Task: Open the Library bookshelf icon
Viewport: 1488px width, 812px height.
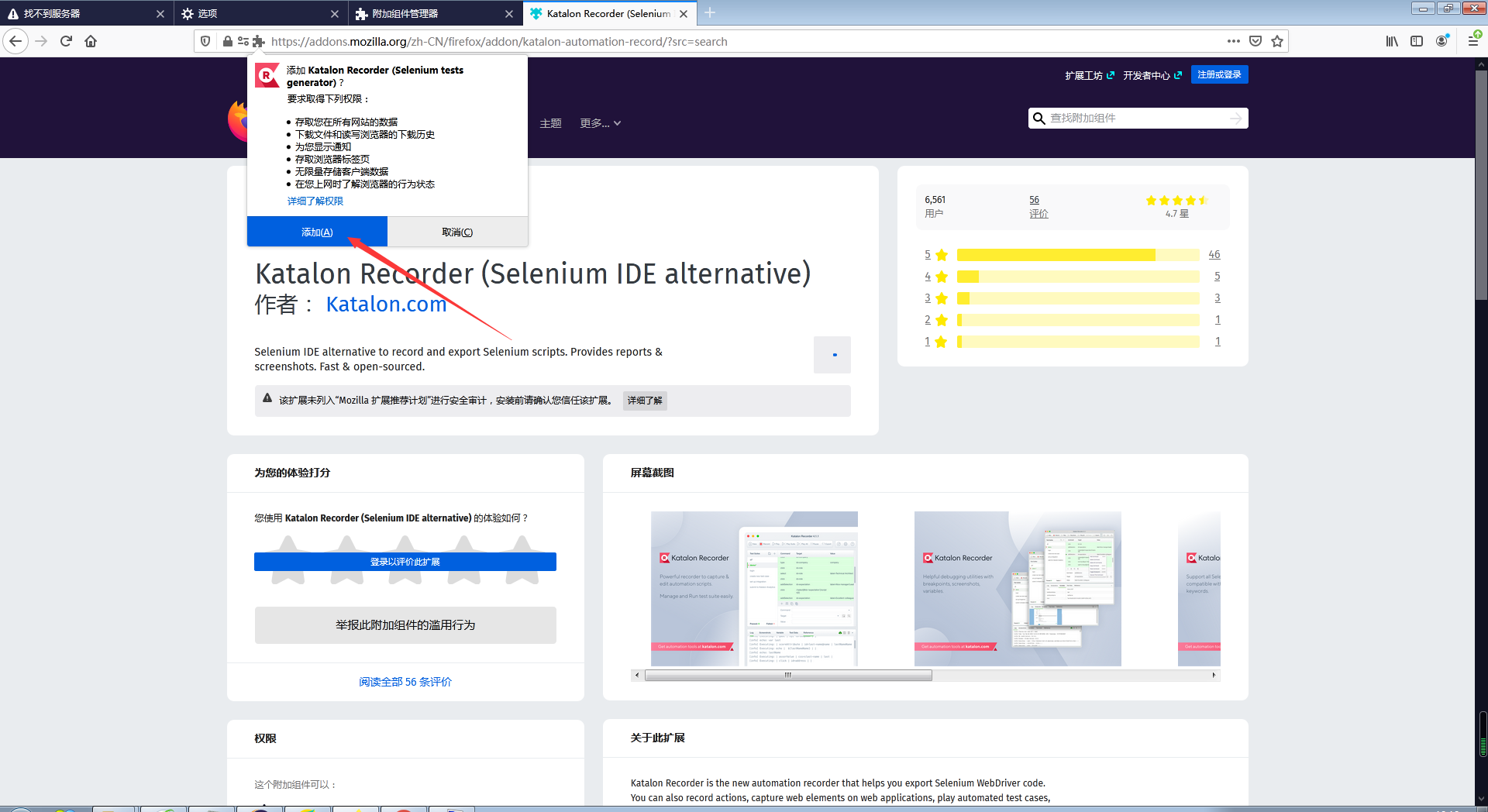Action: pos(1392,41)
